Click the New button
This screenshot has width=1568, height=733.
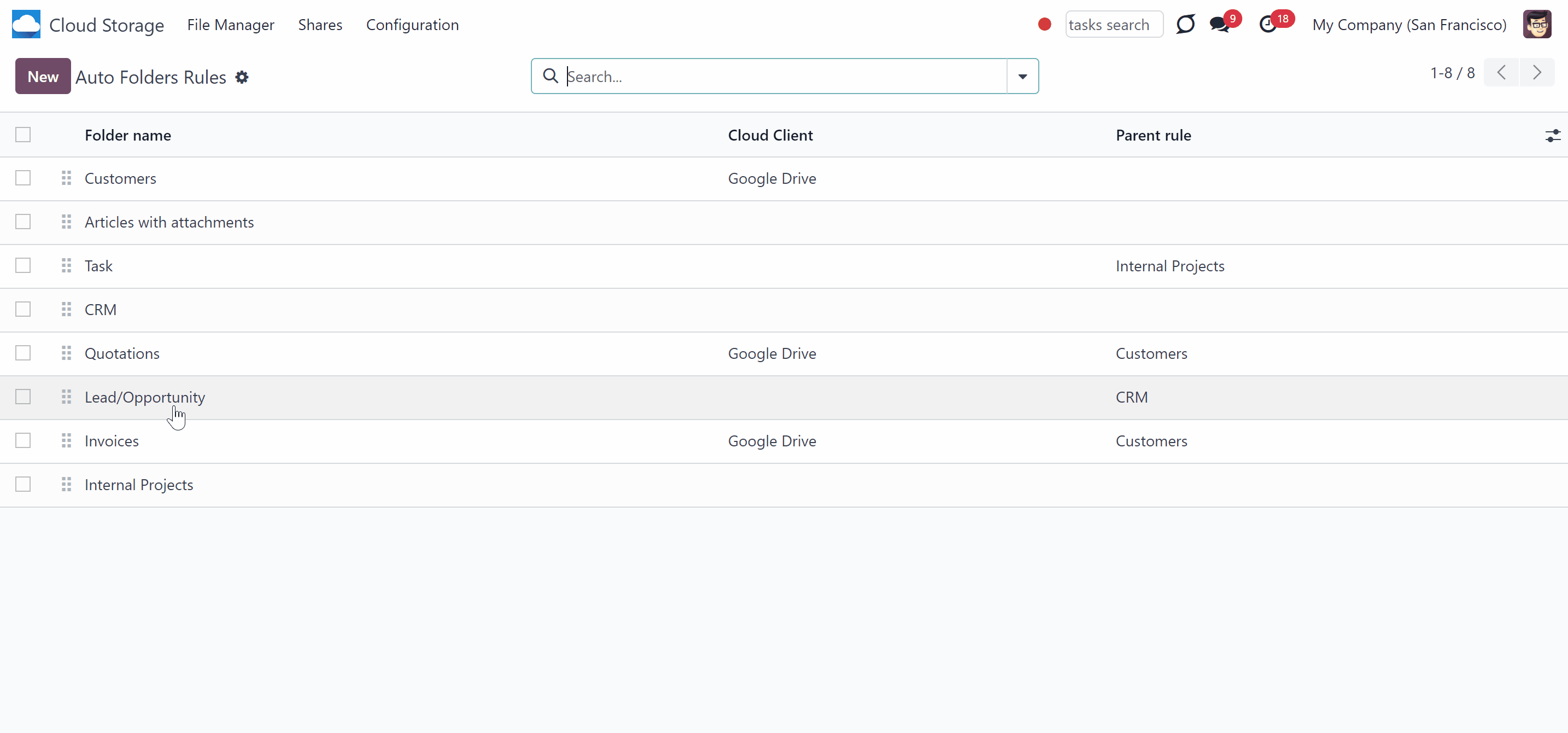pyautogui.click(x=43, y=76)
